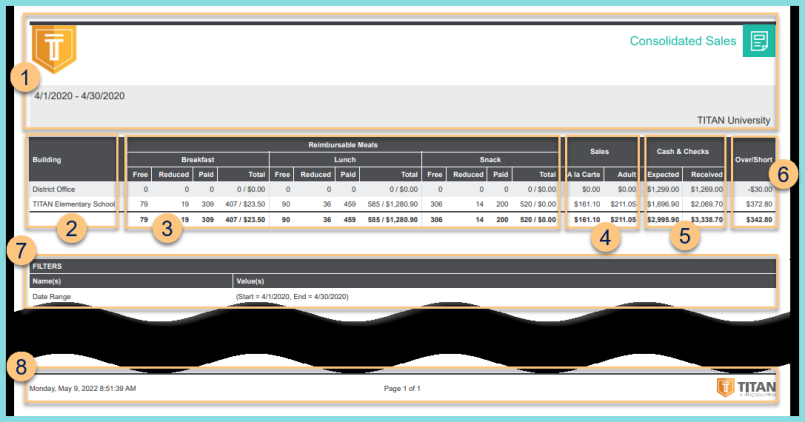Click the green report icon beside Consolidated Sales
805x422 pixels.
click(x=759, y=41)
